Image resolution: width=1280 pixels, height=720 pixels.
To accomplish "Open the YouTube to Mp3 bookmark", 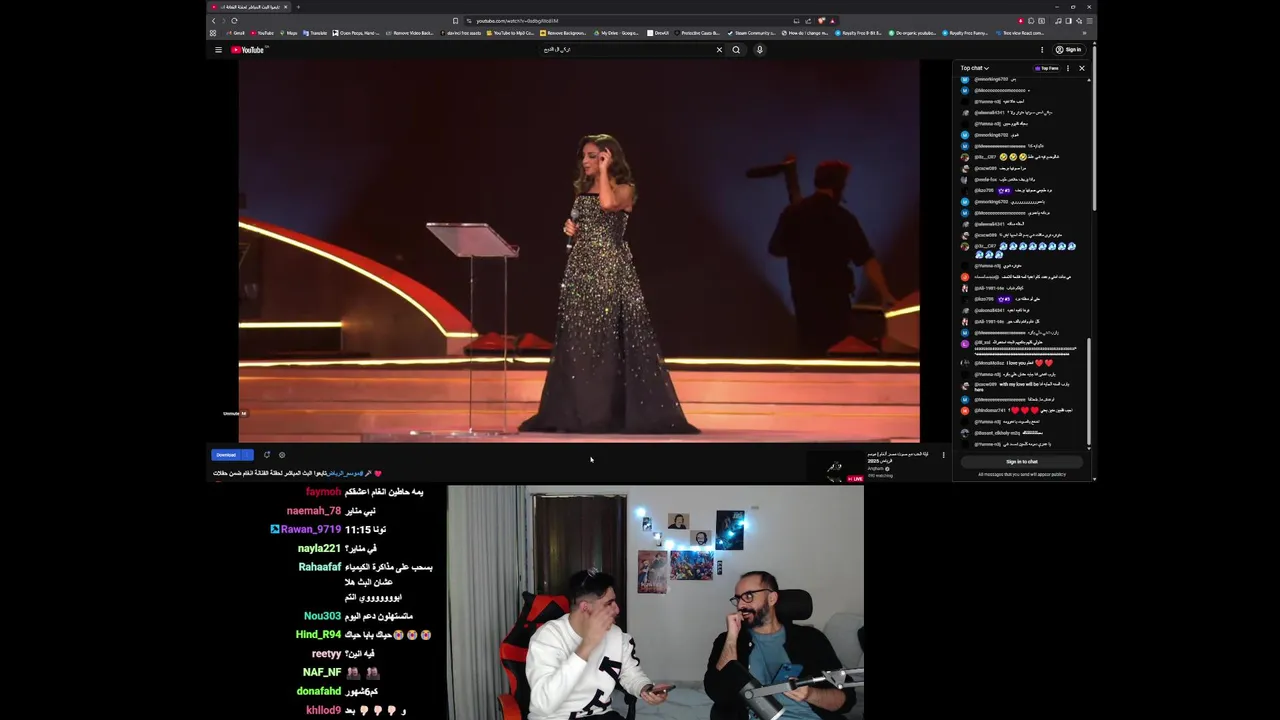I will 512,33.
